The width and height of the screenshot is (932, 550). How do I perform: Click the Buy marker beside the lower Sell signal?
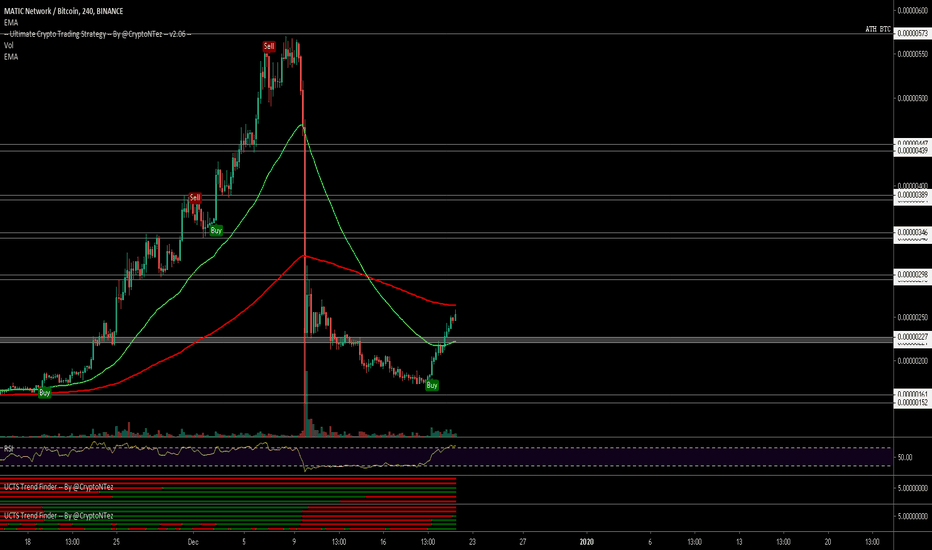click(x=216, y=230)
